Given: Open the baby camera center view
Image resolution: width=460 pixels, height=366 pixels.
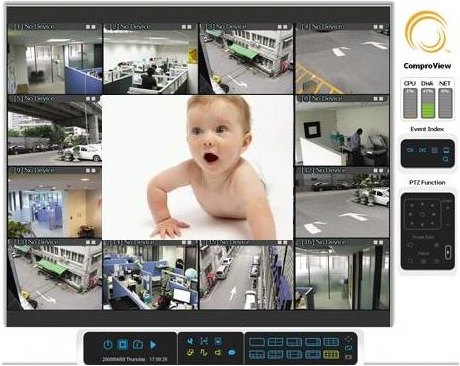Looking at the screenshot, I should click(197, 167).
